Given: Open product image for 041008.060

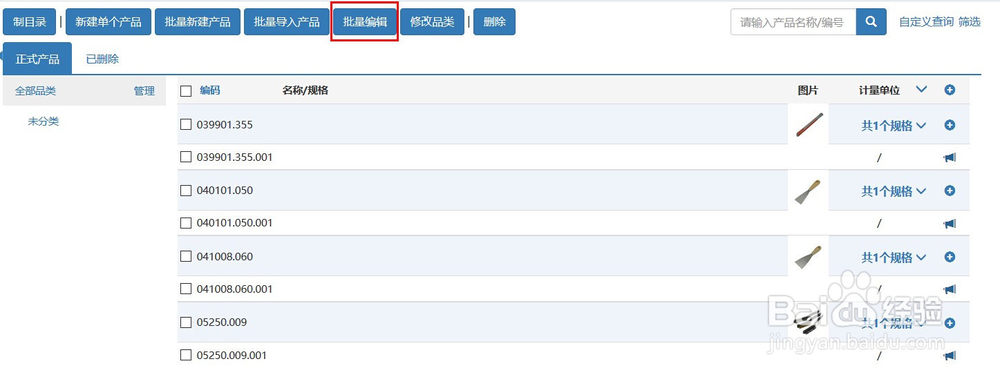Looking at the screenshot, I should 808,257.
